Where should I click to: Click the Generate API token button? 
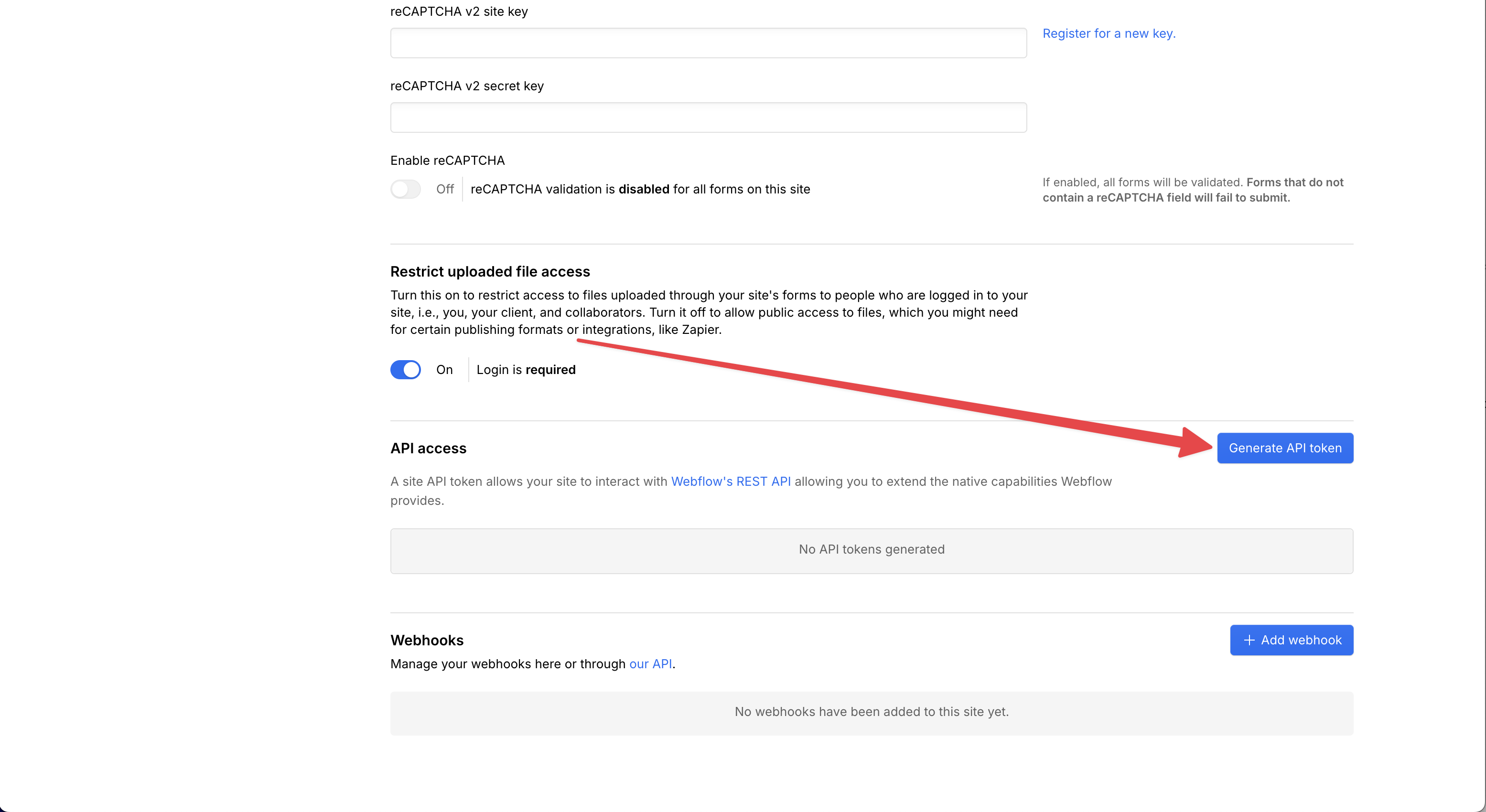(1285, 448)
